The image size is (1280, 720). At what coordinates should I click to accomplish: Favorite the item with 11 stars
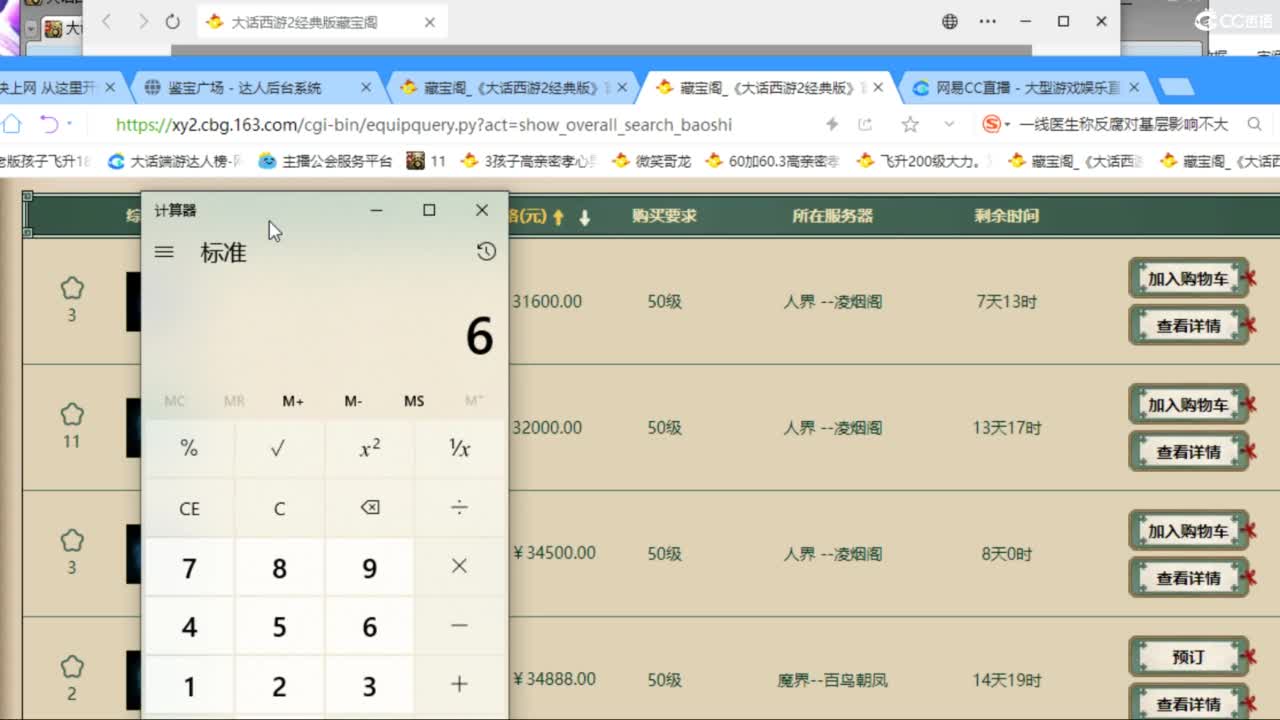(72, 415)
